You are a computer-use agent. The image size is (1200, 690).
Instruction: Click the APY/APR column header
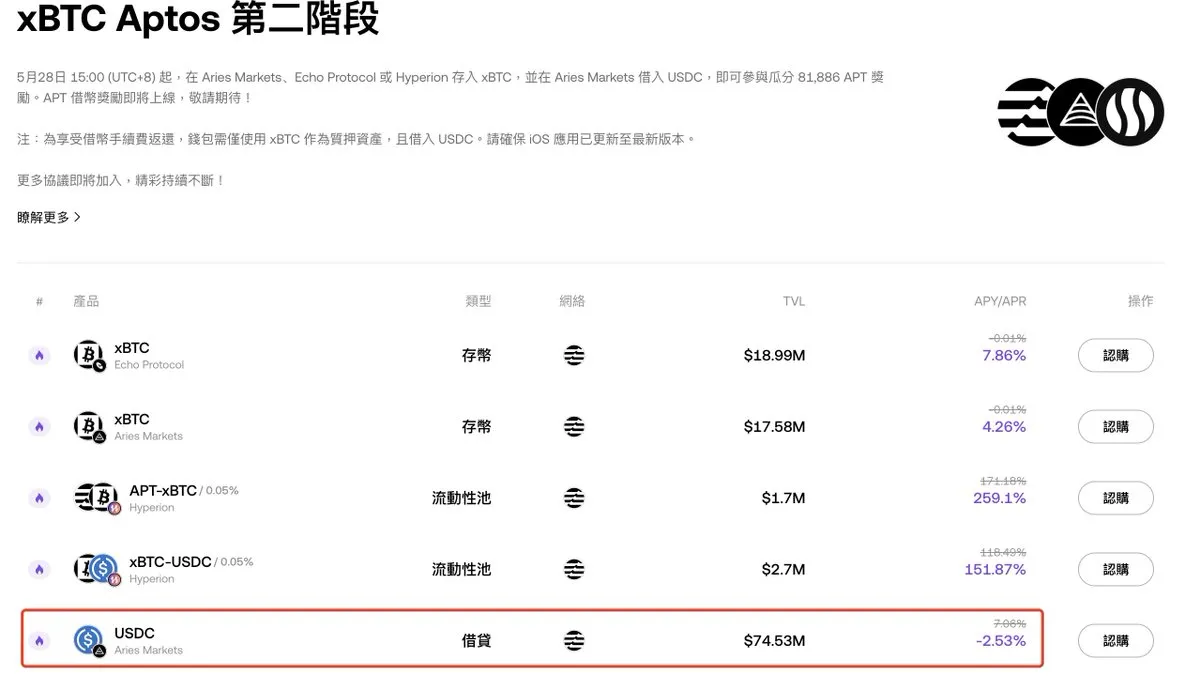tap(1000, 301)
